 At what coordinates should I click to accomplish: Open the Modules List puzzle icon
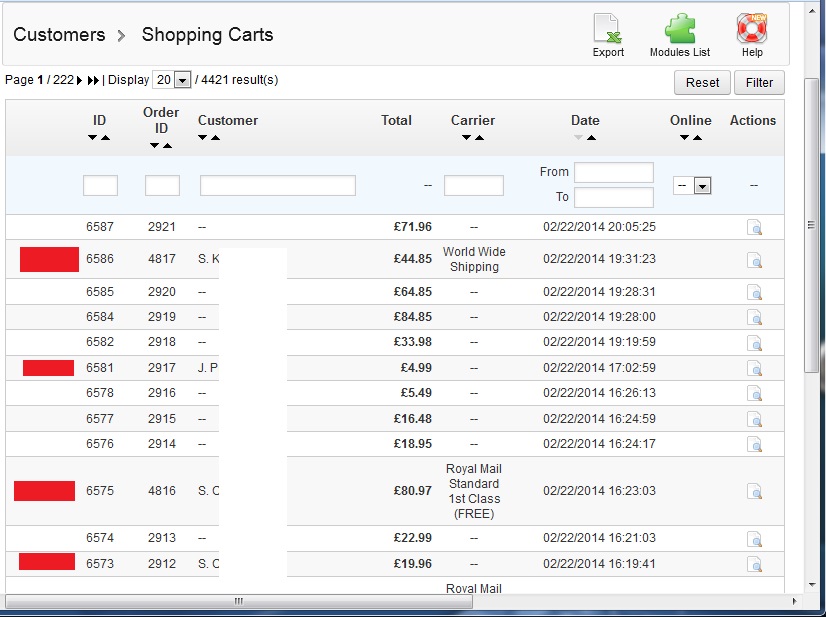(680, 28)
